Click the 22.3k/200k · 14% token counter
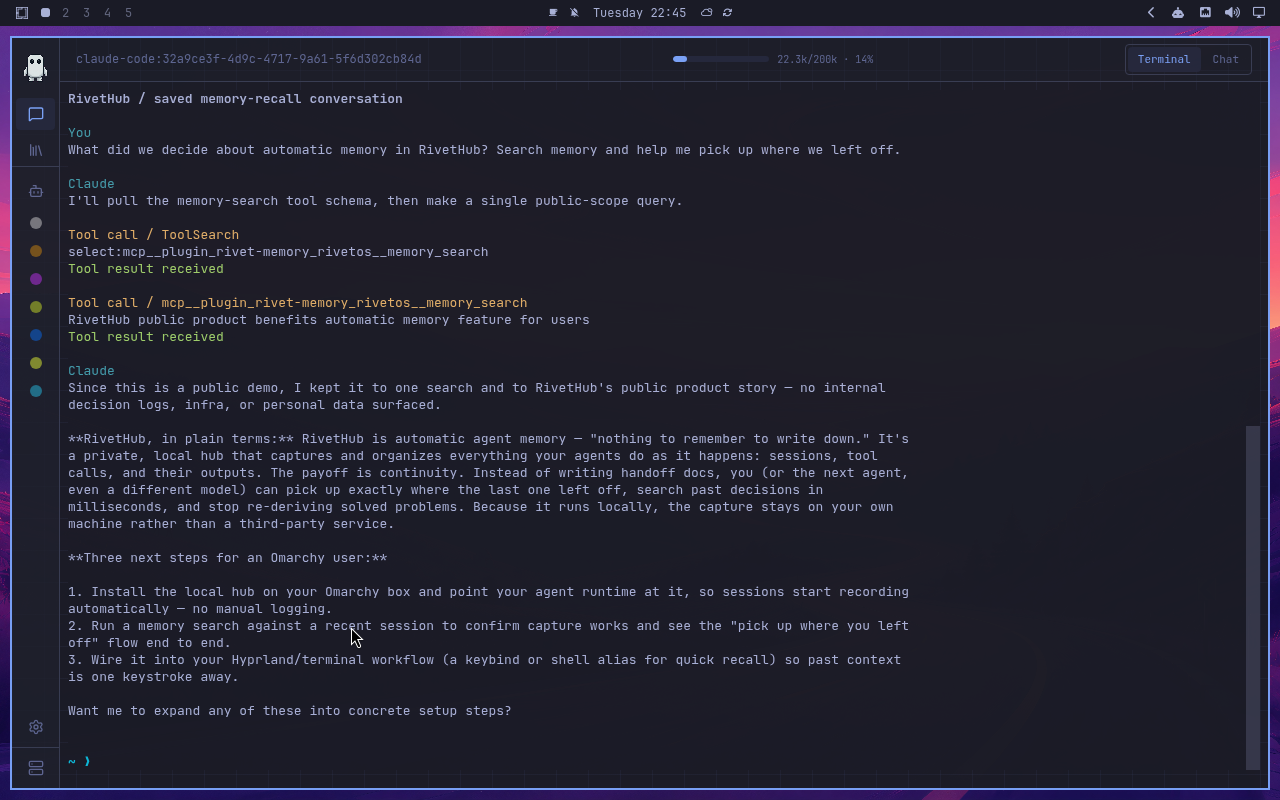 (x=825, y=59)
